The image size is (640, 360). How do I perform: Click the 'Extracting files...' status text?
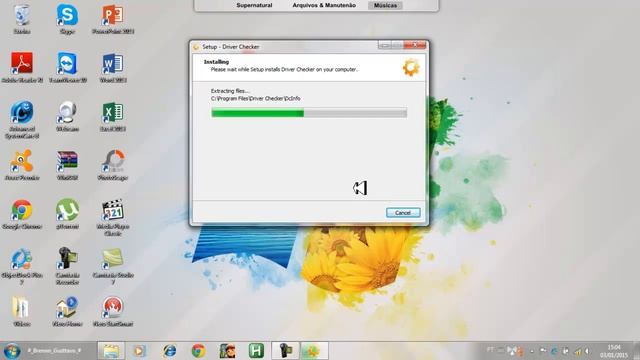(230, 91)
